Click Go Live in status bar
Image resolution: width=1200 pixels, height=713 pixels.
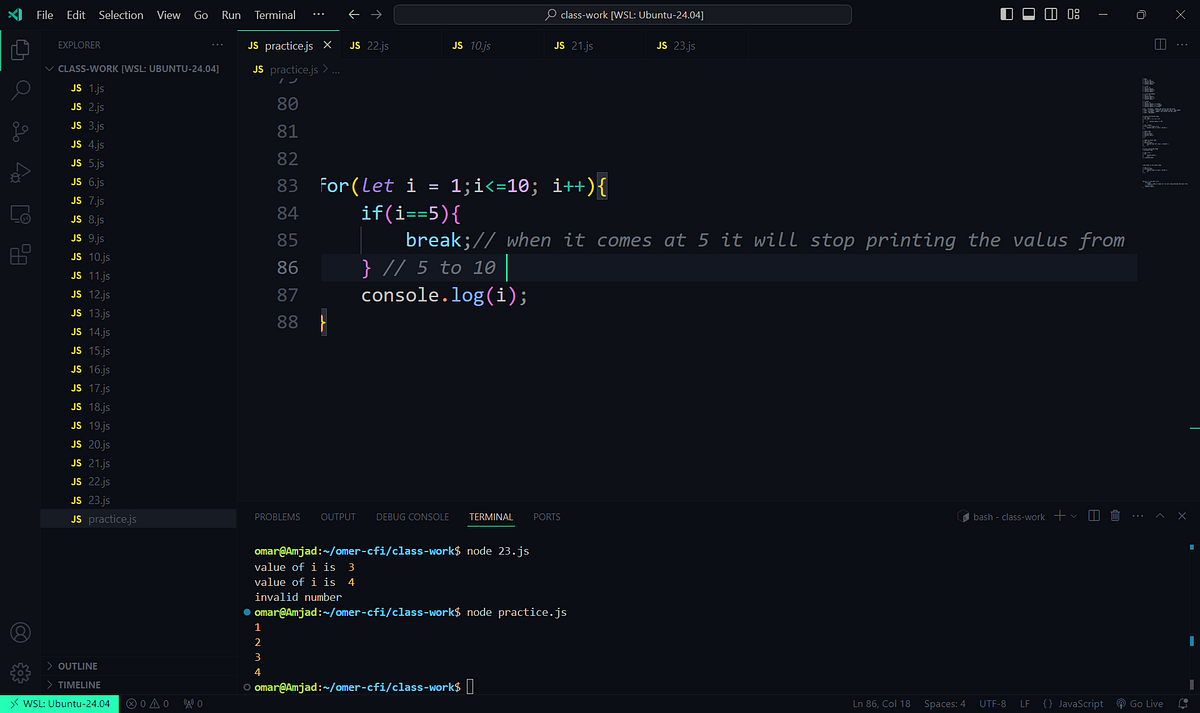(x=1140, y=704)
